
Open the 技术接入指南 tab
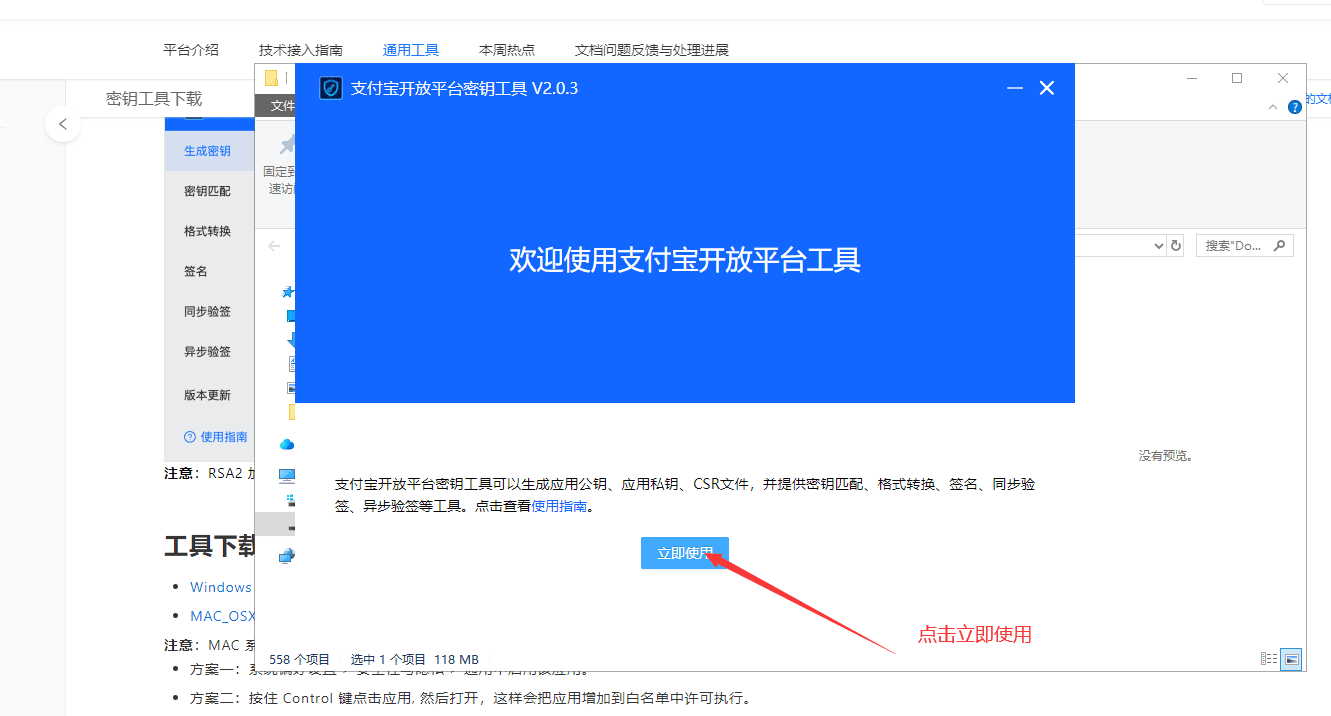tap(301, 49)
